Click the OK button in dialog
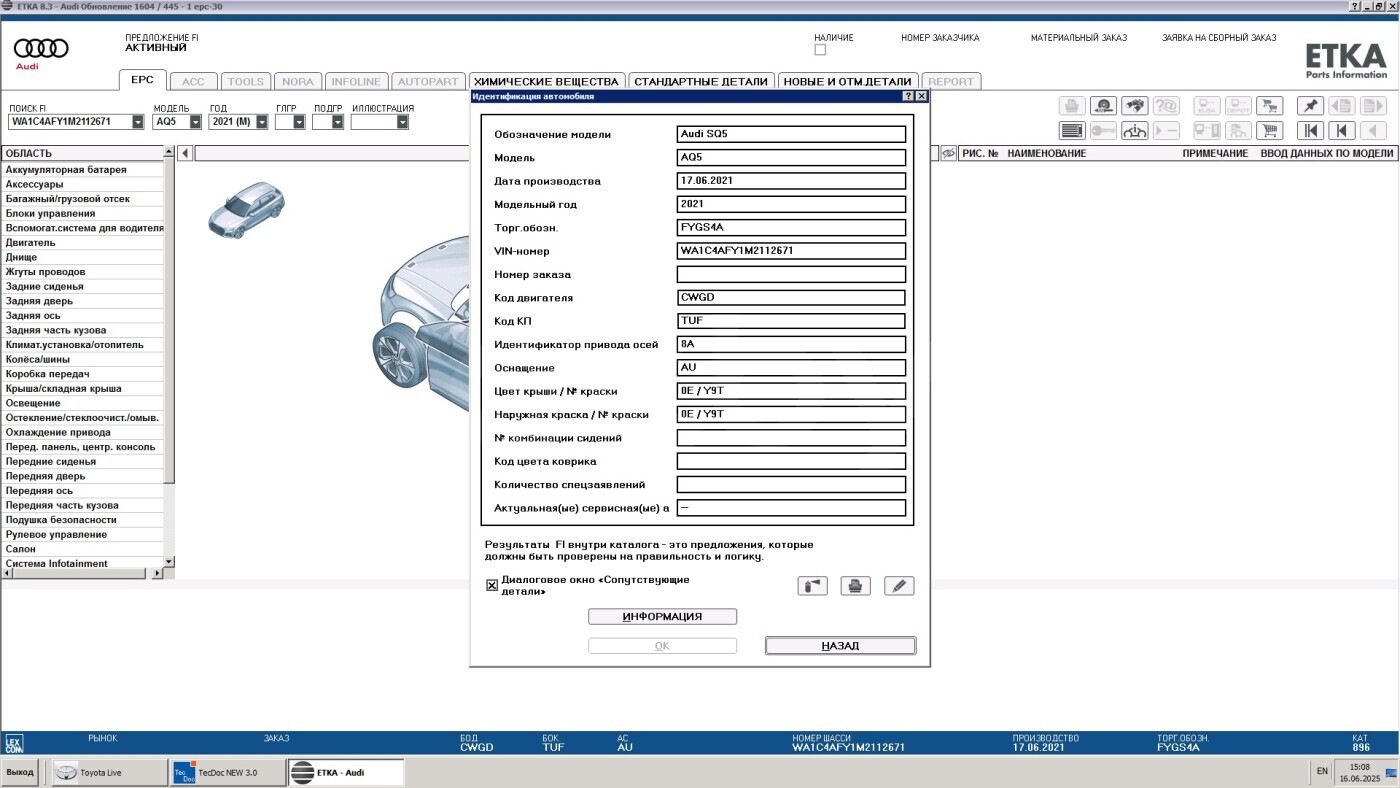The height and width of the screenshot is (788, 1400). [x=662, y=646]
